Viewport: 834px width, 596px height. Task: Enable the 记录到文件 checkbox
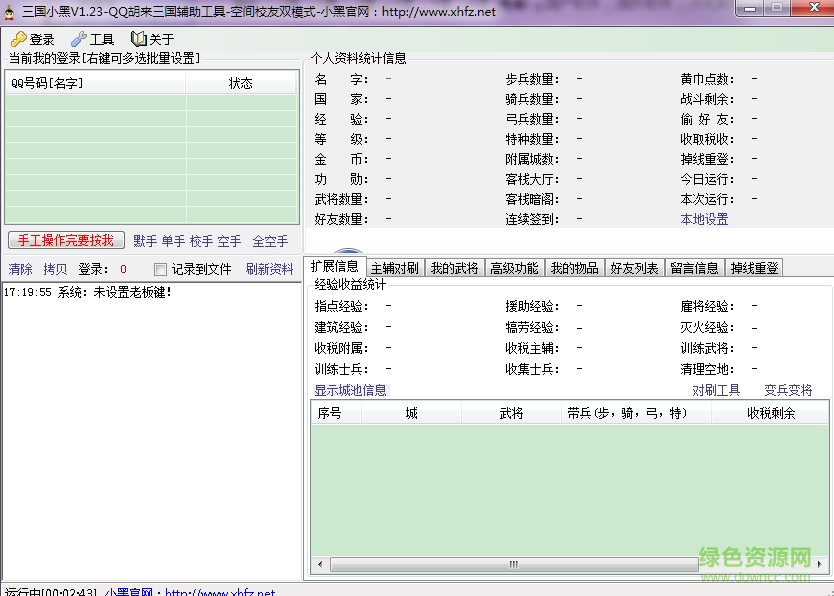(159, 269)
